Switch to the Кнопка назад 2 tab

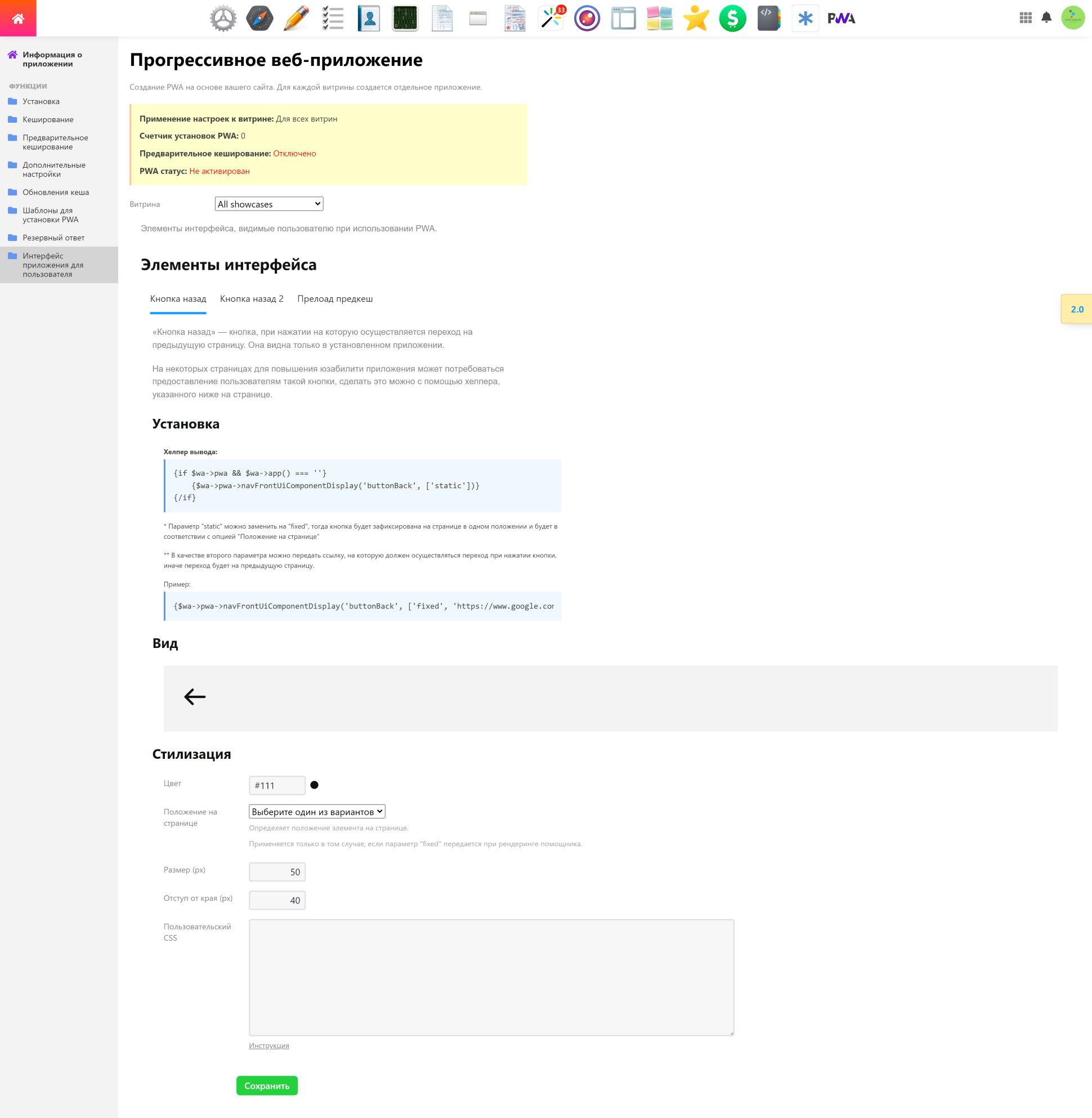tap(252, 299)
